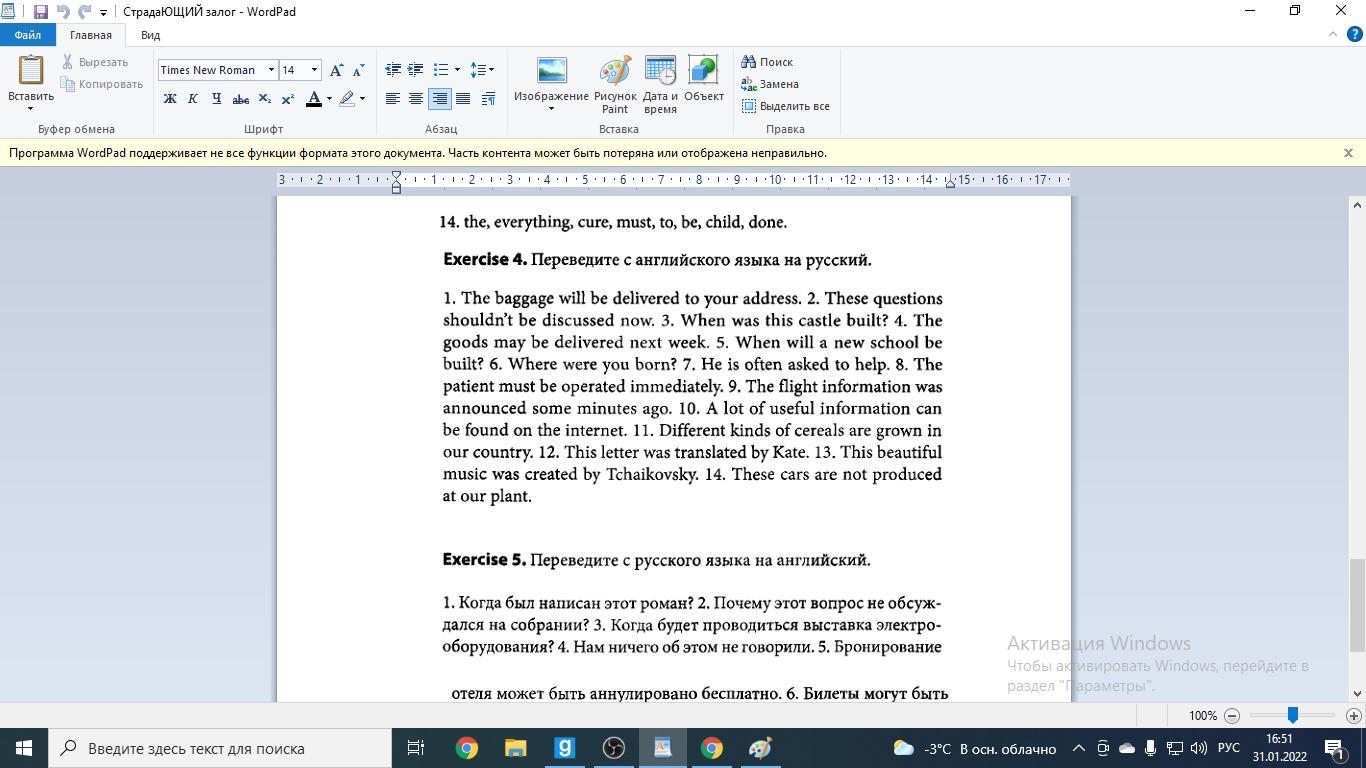Align text to the left
Viewport: 1366px width, 768px height.
pyautogui.click(x=393, y=99)
